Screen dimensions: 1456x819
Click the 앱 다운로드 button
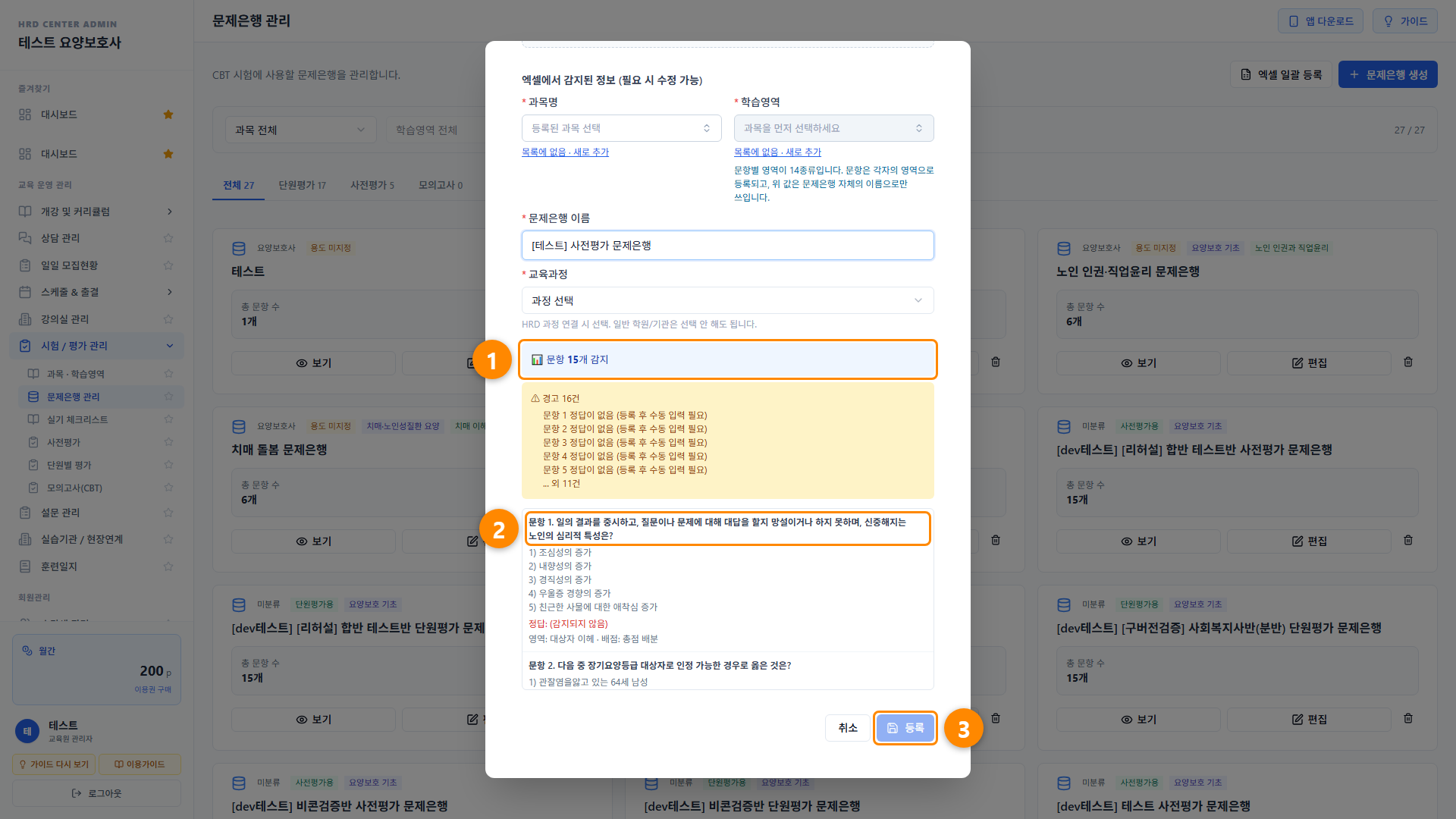pos(1320,21)
